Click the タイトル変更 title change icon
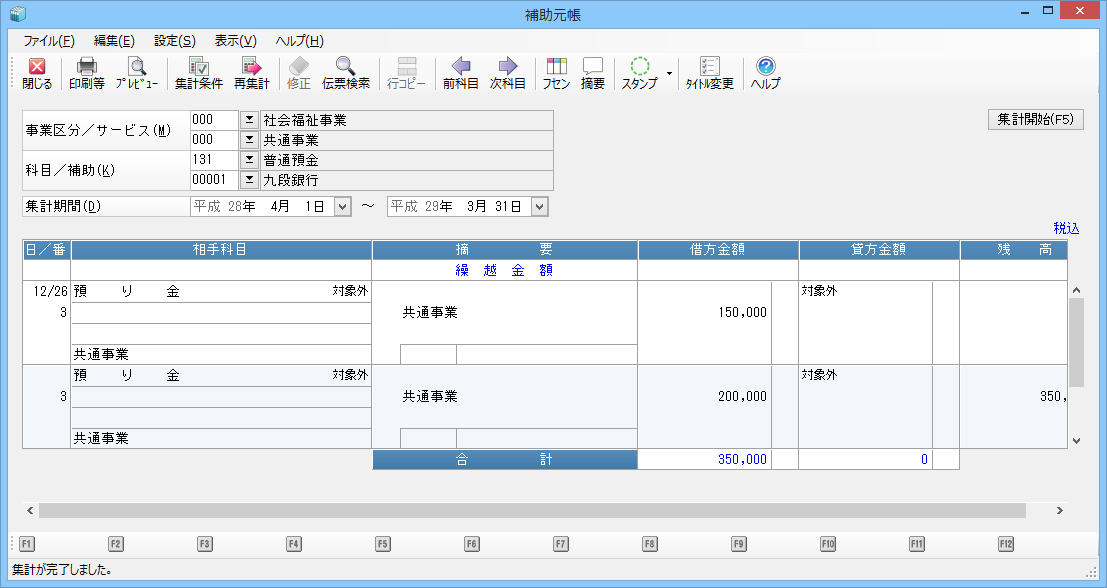The width and height of the screenshot is (1107, 588). [x=709, y=73]
